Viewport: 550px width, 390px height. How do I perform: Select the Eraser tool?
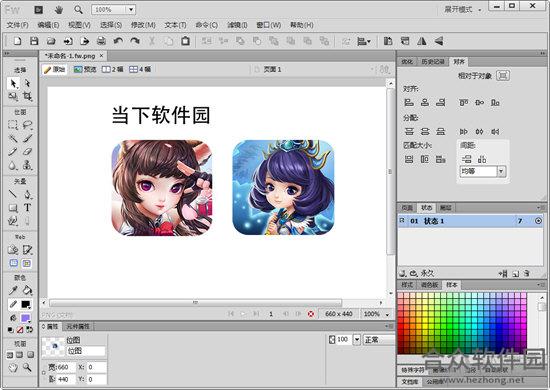[x=27, y=152]
